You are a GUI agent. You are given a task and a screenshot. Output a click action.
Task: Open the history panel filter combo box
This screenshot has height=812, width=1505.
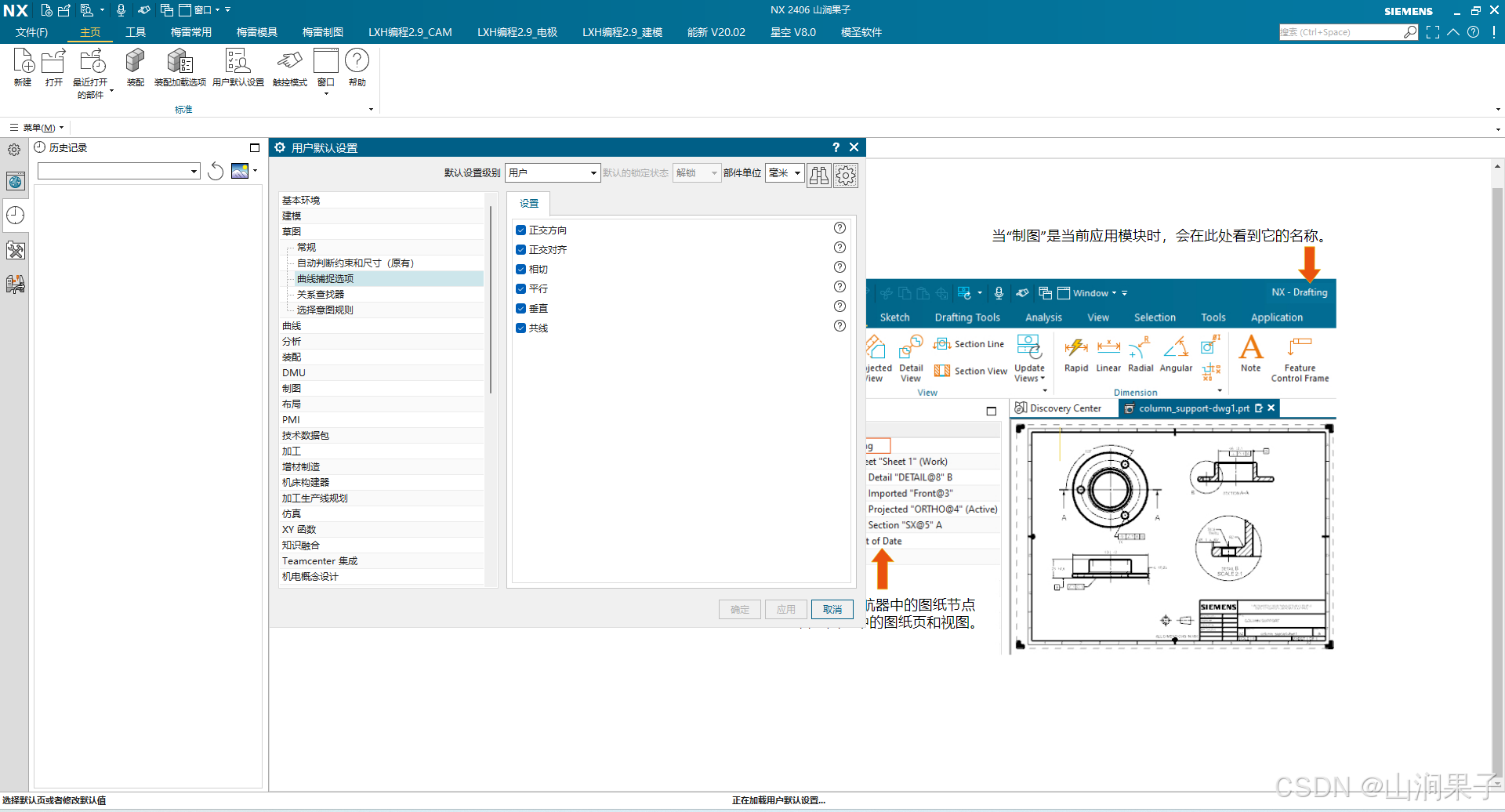(119, 172)
